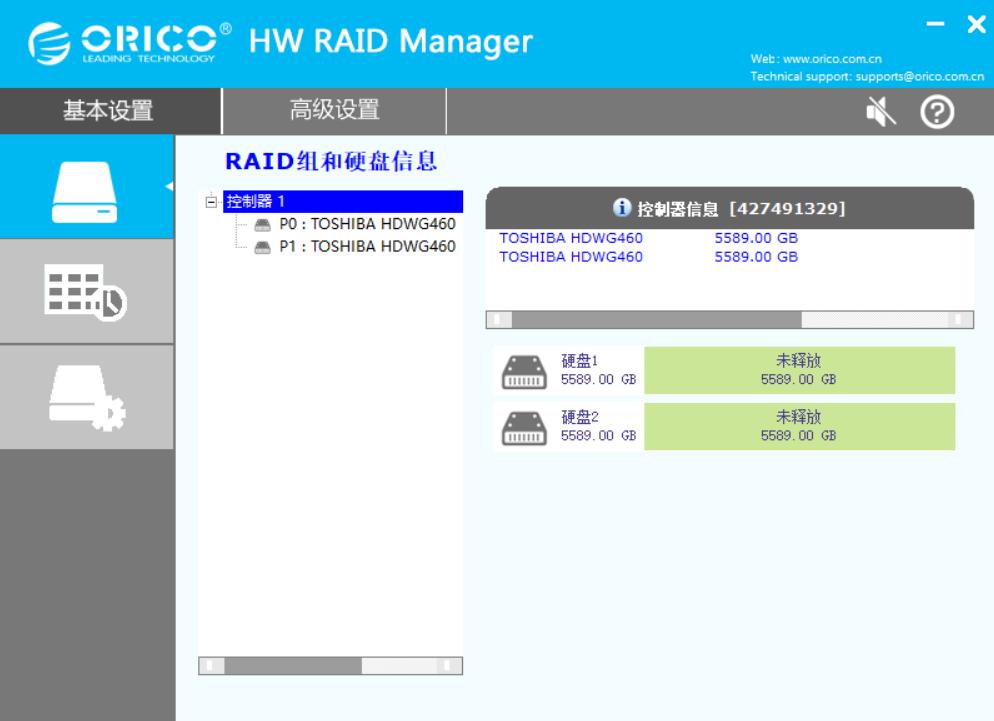Open the disk settings gear sidebar icon
This screenshot has width=994, height=721.
pyautogui.click(x=86, y=398)
